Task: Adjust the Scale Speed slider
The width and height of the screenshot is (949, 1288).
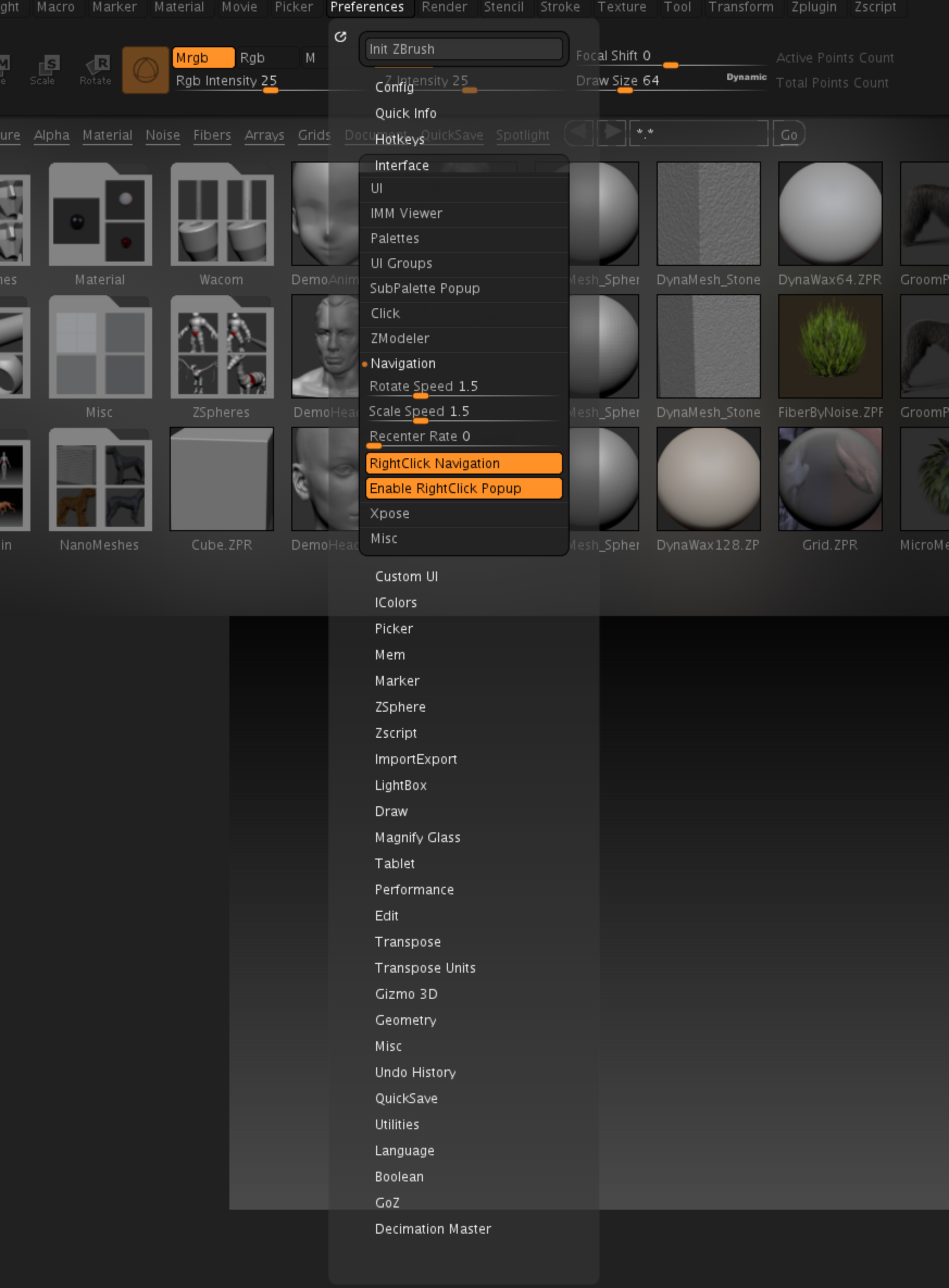Action: point(464,414)
